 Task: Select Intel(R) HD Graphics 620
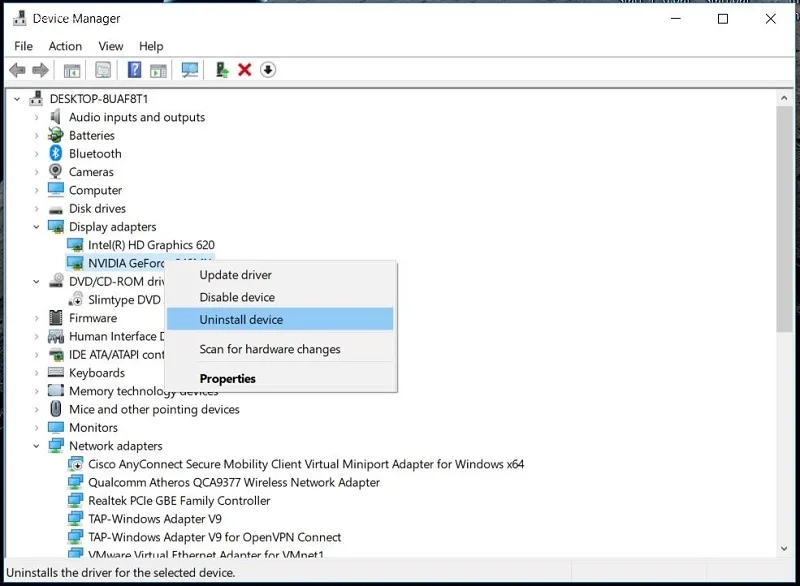pos(151,245)
